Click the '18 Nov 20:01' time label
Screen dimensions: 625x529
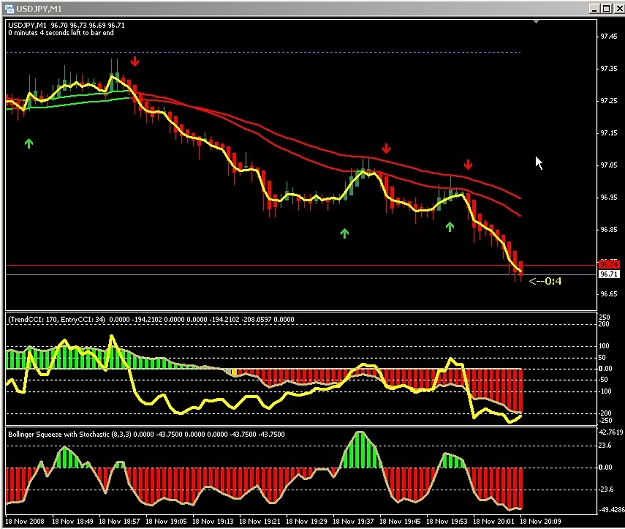493,521
